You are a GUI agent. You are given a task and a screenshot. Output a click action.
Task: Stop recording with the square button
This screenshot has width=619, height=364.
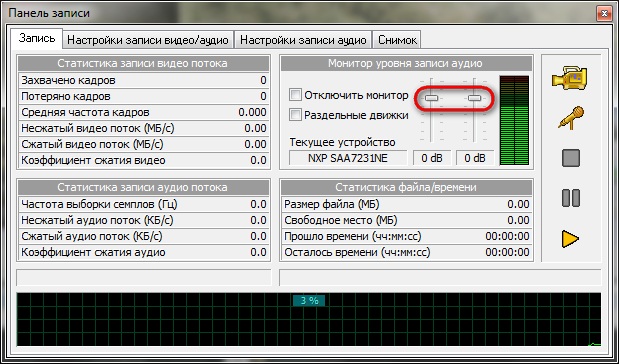point(571,158)
